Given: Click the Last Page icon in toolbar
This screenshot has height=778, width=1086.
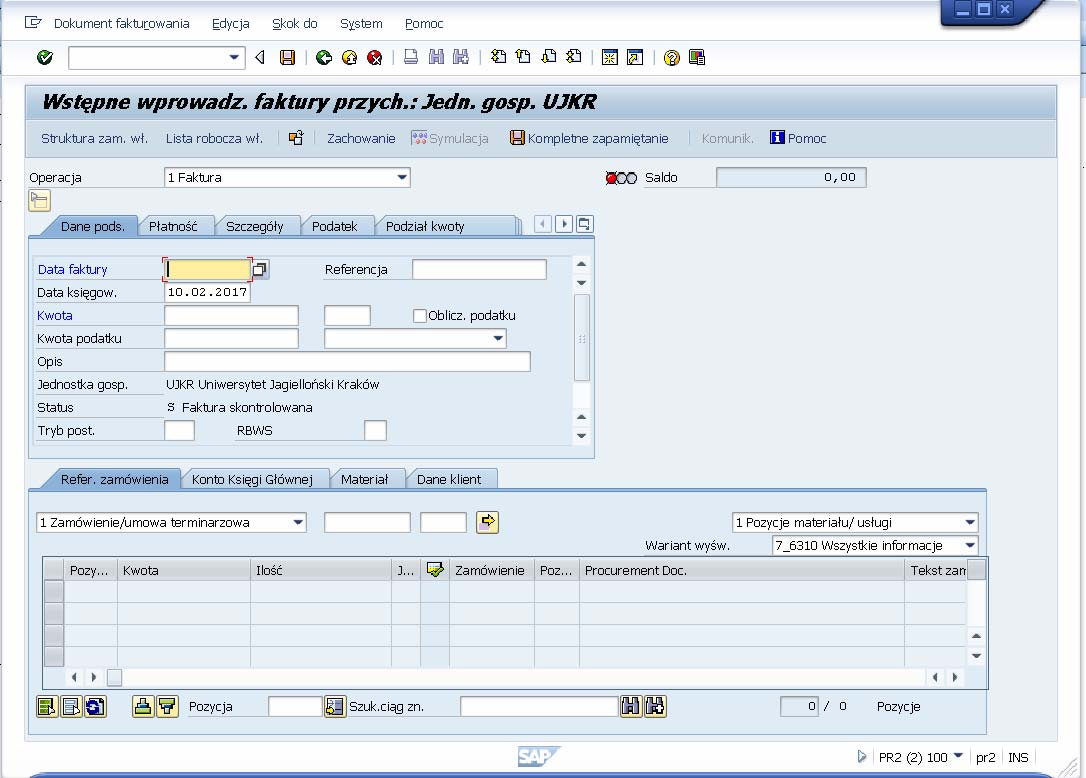Looking at the screenshot, I should pos(573,58).
